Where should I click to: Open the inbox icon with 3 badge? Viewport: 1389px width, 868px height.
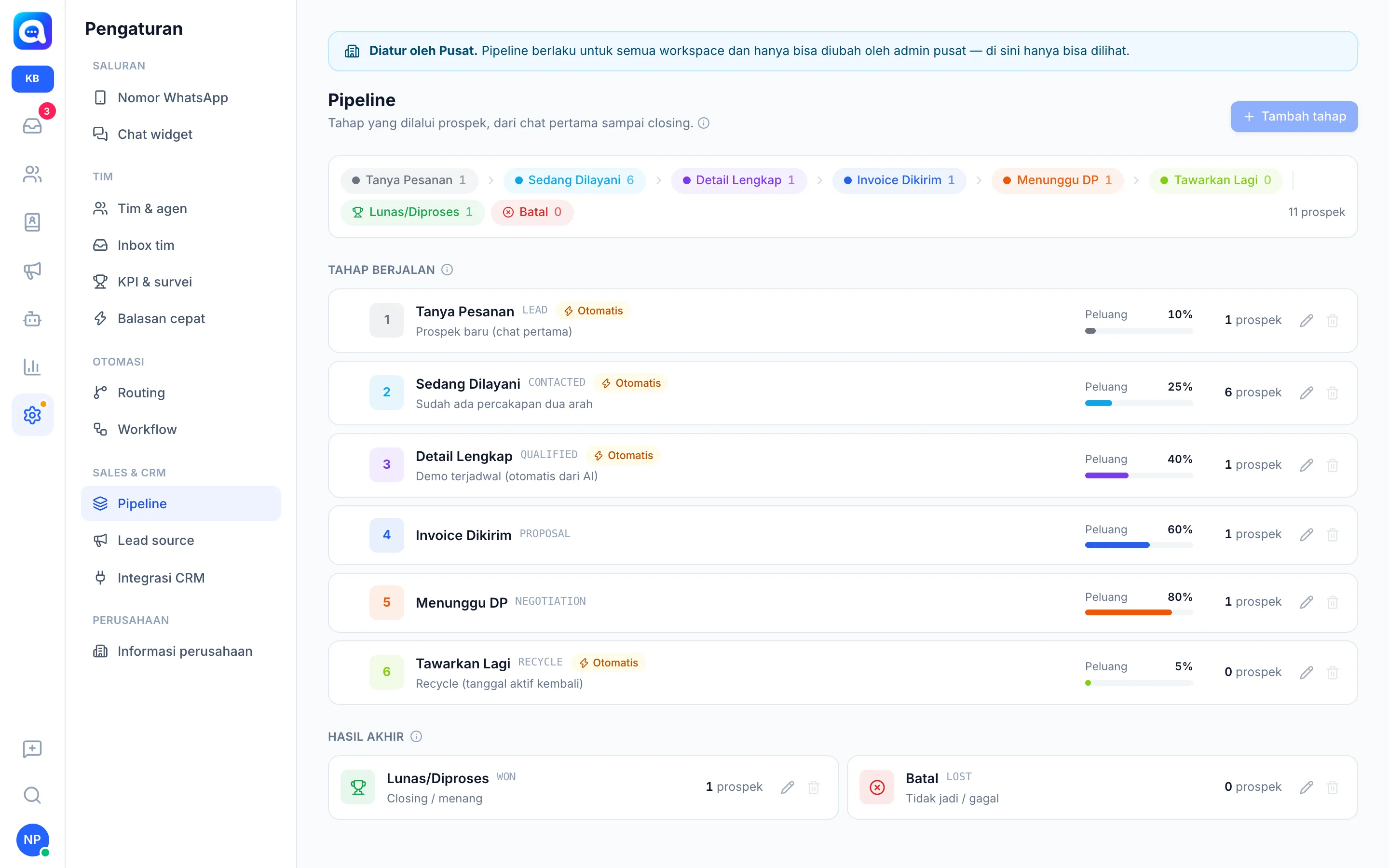[32, 126]
